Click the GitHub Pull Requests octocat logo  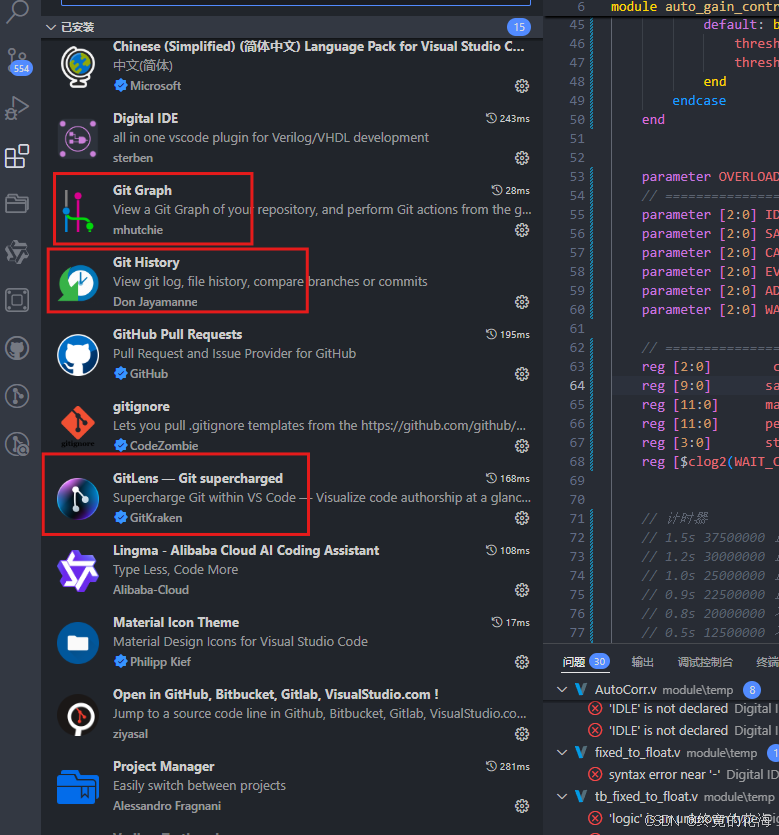(x=78, y=355)
